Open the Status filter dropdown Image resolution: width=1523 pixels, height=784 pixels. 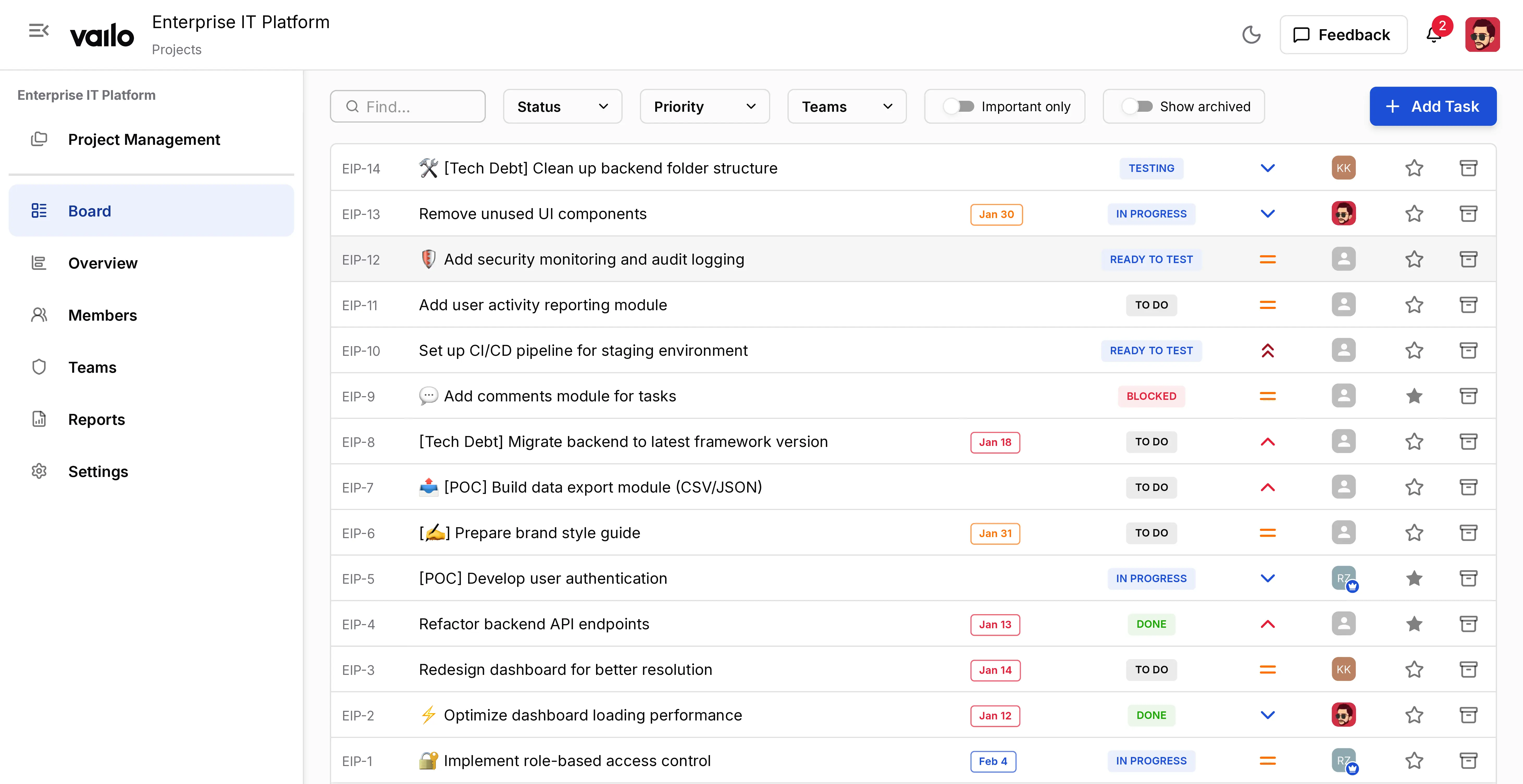[562, 107]
